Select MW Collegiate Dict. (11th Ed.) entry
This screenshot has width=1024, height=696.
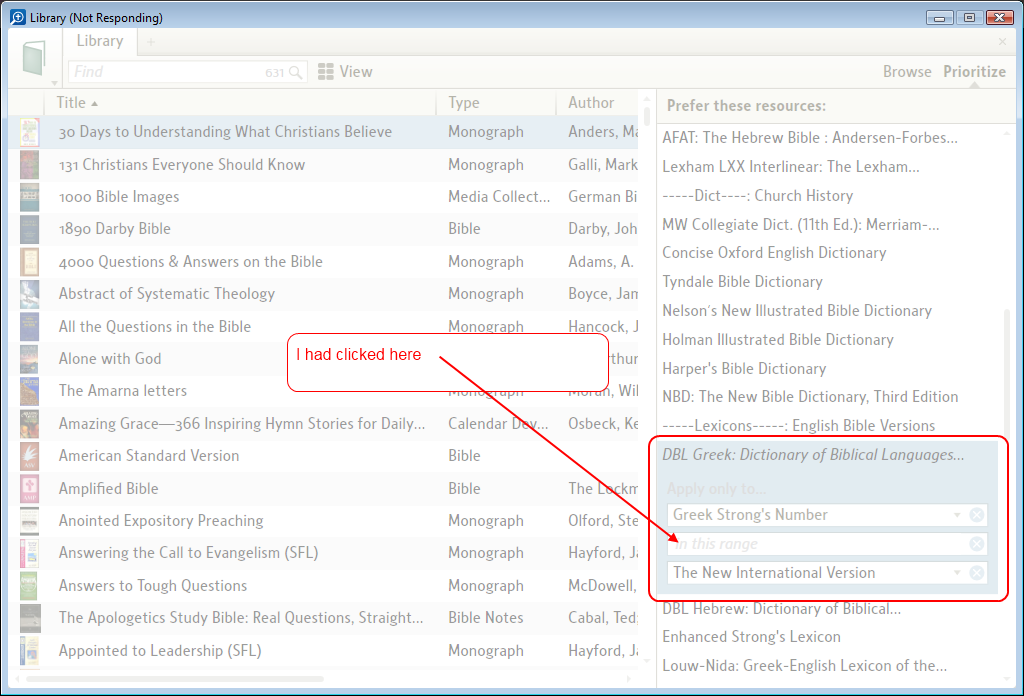[x=801, y=225]
